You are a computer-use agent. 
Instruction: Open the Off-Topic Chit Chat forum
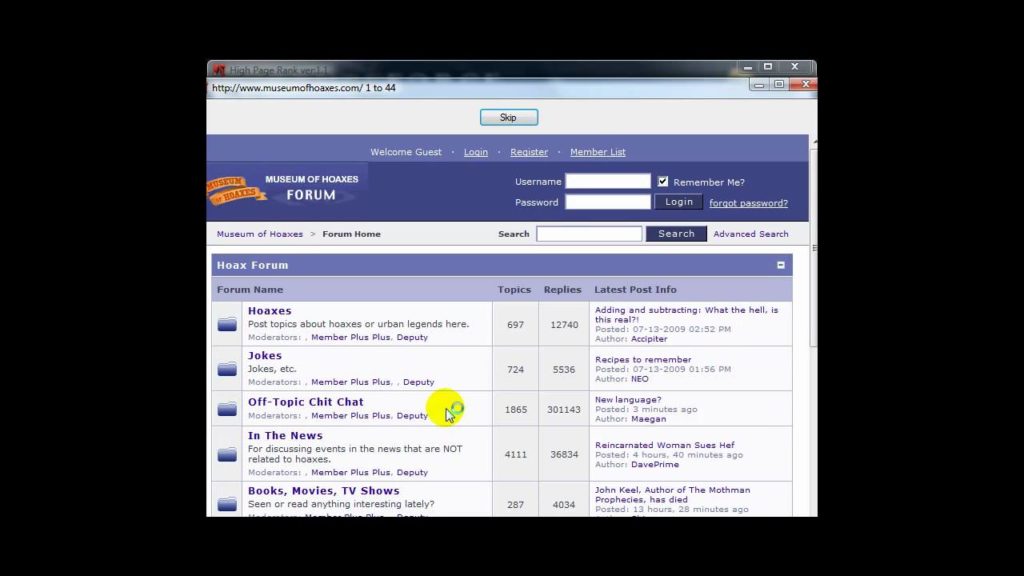coord(306,402)
